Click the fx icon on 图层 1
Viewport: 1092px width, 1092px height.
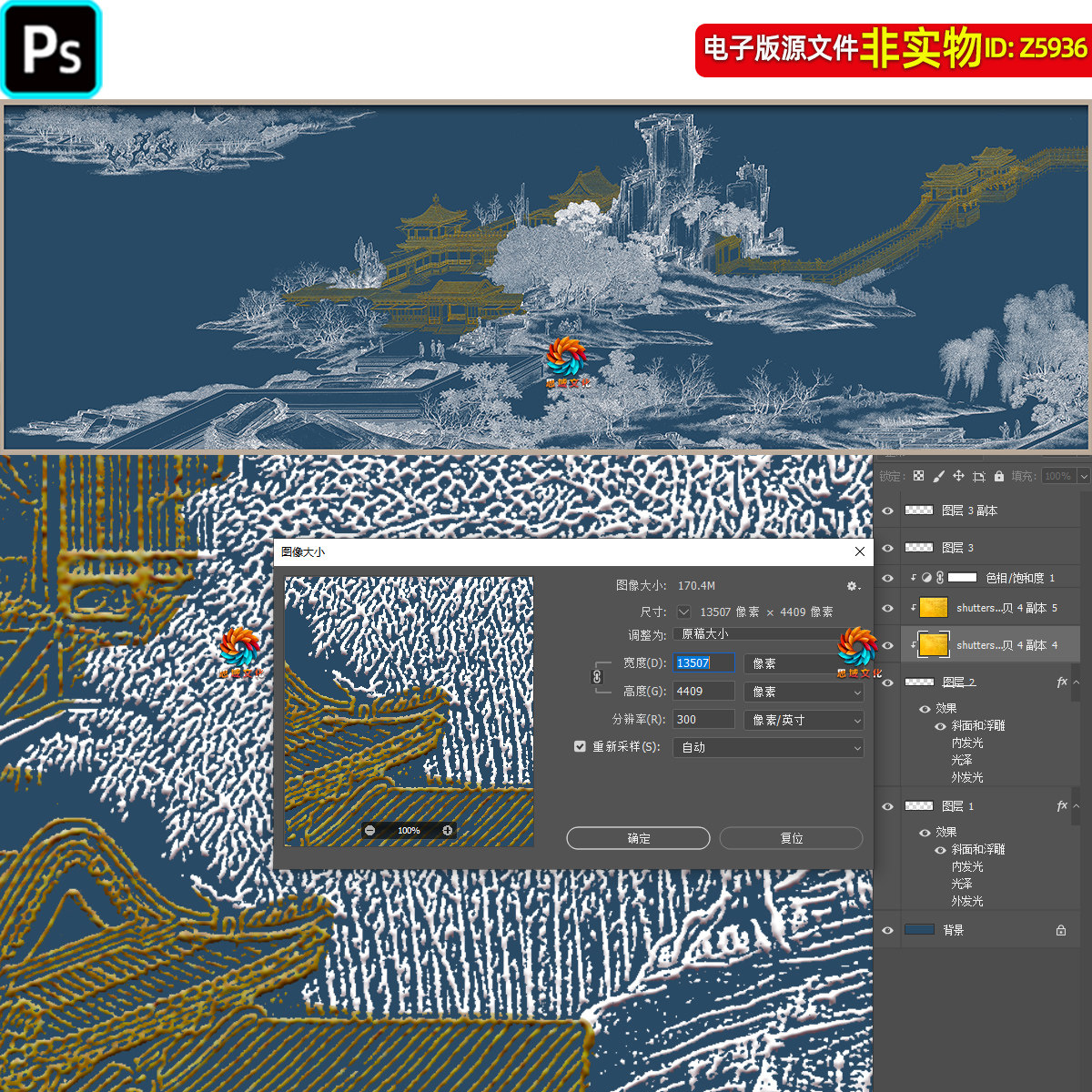pos(1062,805)
